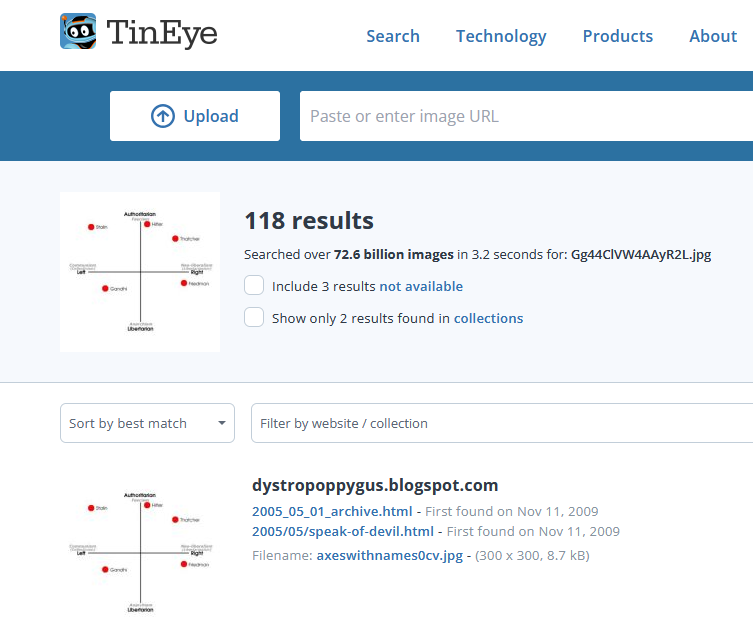Open the axeswithnames0cv.jpg filename link

(x=389, y=555)
